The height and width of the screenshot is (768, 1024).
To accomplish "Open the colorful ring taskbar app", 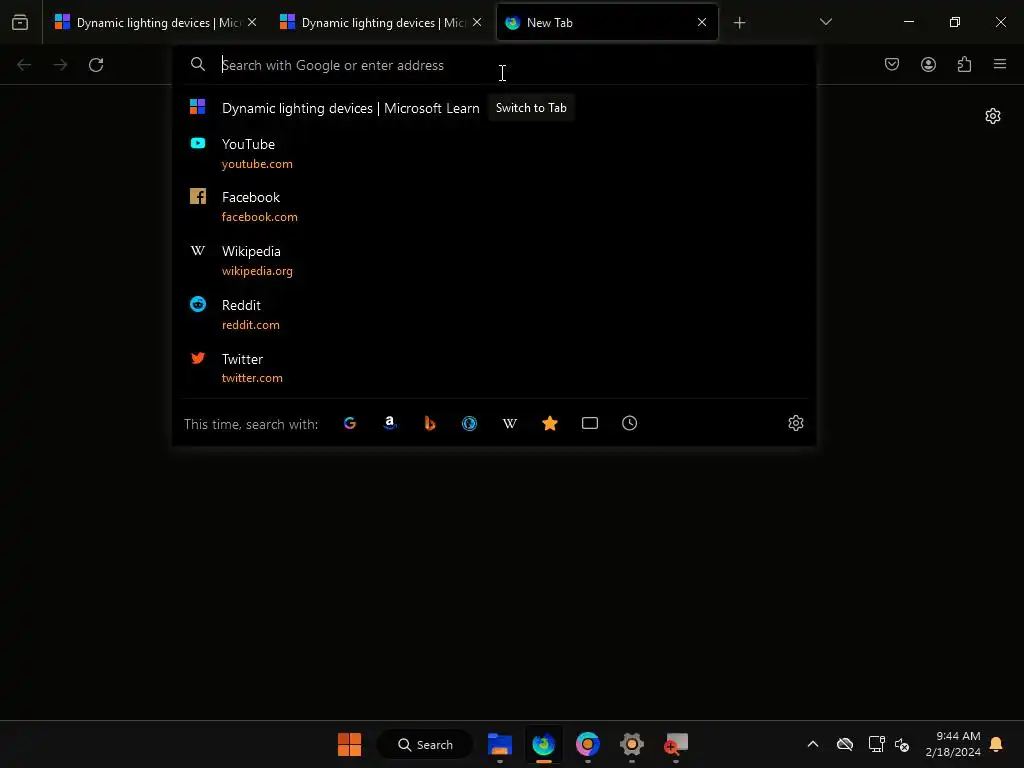I will pyautogui.click(x=588, y=744).
